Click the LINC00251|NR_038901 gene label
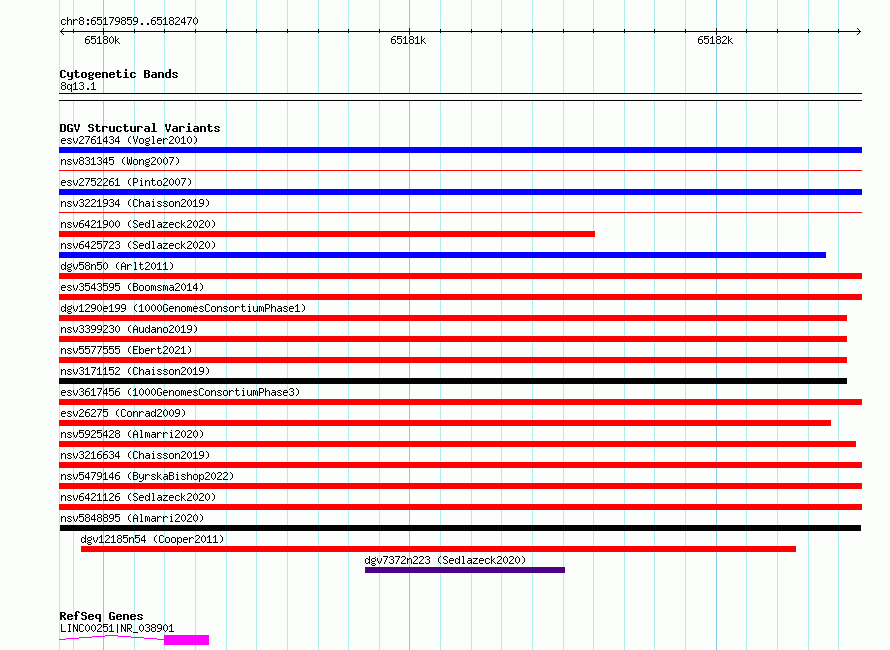This screenshot has width=890, height=650. pos(117,628)
